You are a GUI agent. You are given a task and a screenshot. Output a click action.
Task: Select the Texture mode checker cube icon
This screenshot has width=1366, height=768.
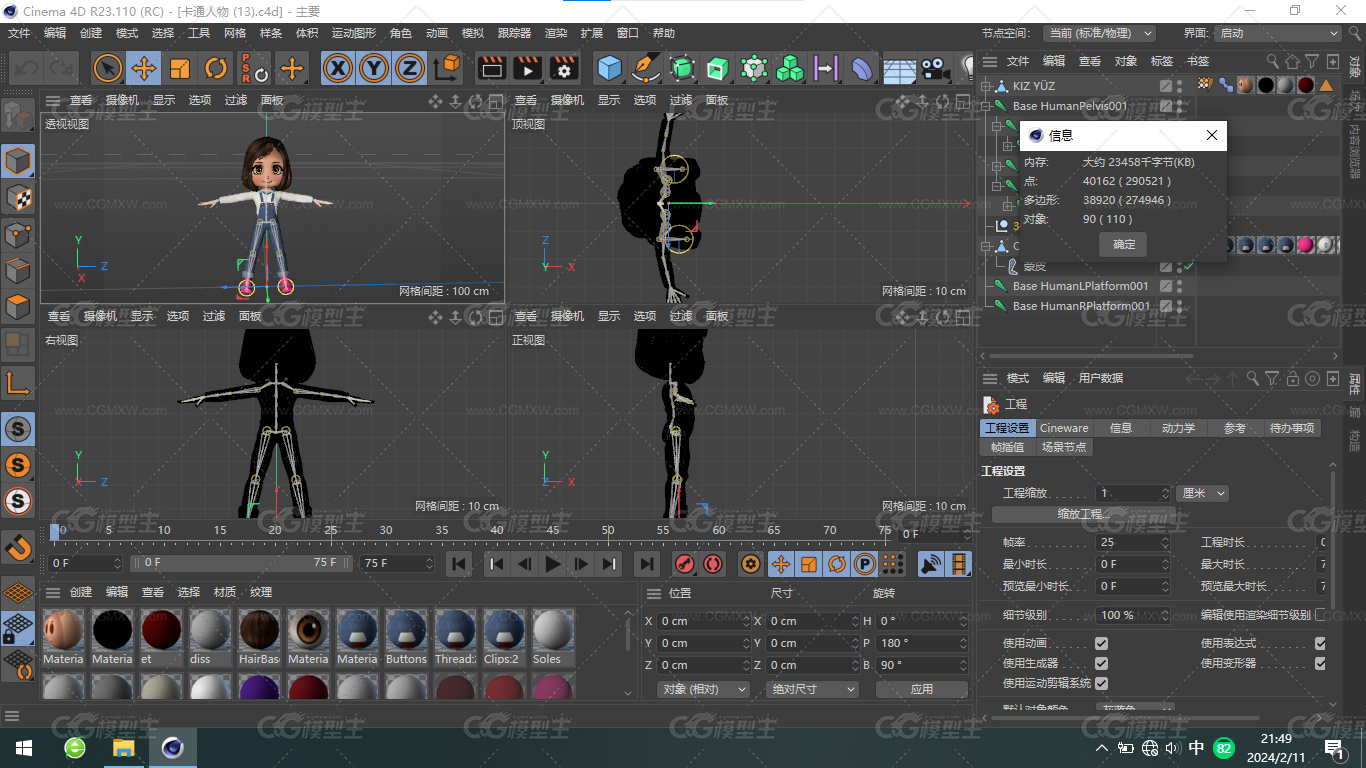tap(18, 197)
